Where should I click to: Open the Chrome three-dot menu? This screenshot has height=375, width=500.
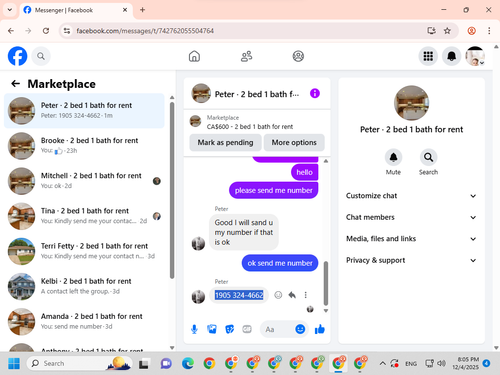(489, 31)
